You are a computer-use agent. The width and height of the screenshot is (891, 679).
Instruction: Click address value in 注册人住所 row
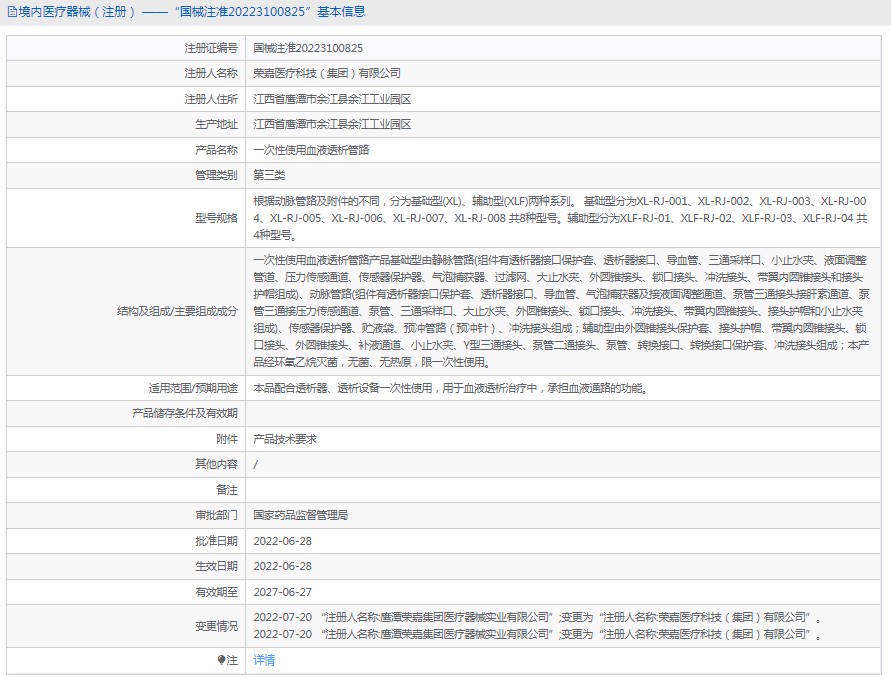click(x=332, y=99)
